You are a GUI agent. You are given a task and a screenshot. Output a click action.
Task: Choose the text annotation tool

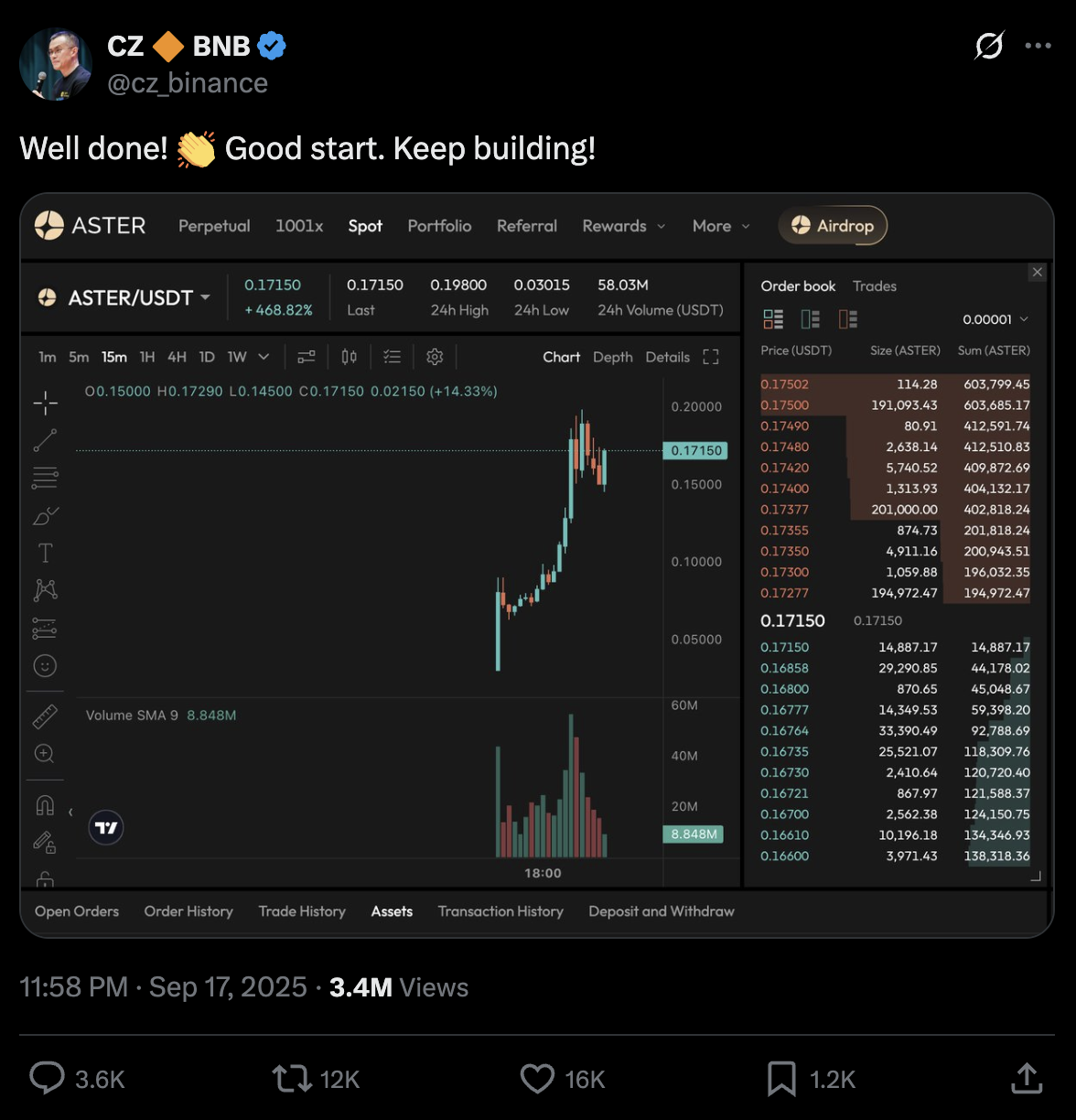(x=45, y=553)
